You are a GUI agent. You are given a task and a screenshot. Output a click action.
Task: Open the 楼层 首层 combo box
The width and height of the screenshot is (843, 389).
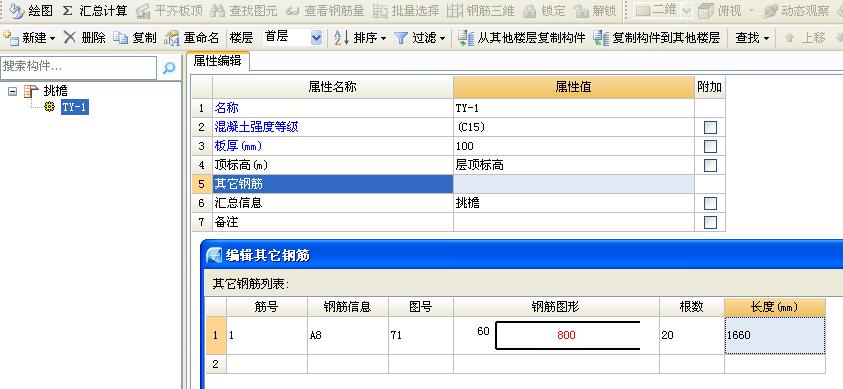point(293,37)
